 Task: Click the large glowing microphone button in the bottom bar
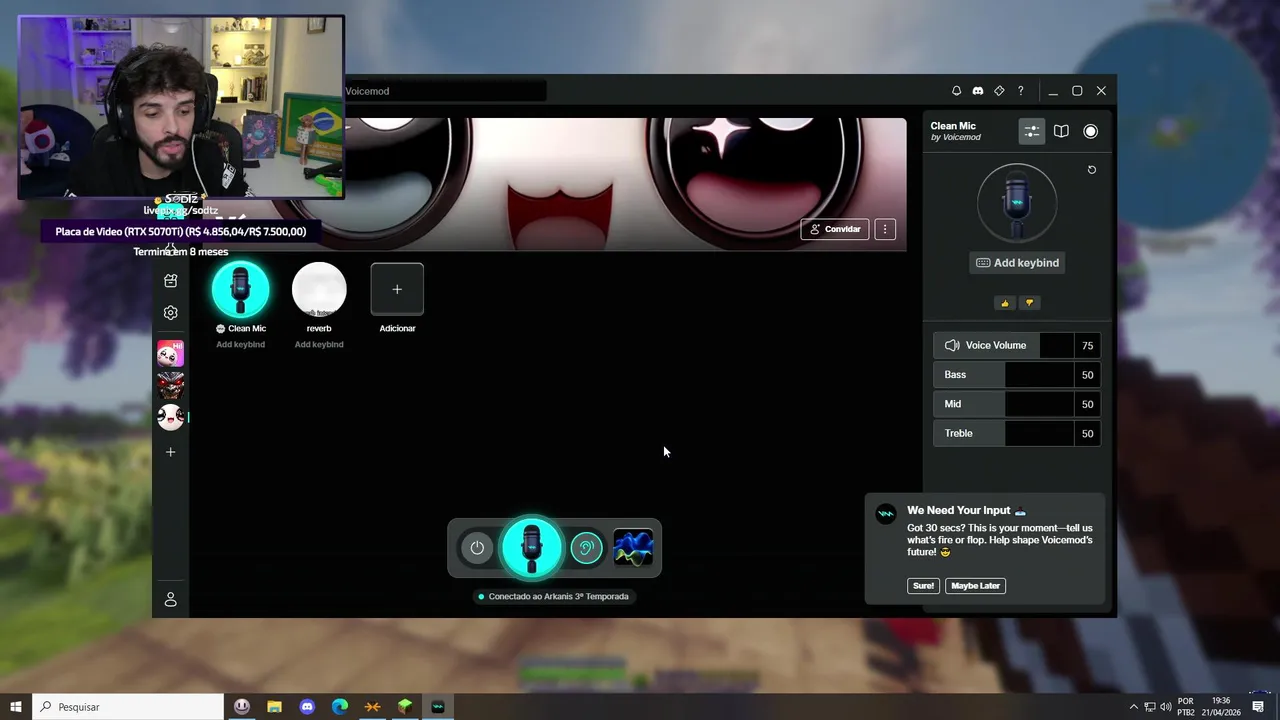pyautogui.click(x=532, y=547)
